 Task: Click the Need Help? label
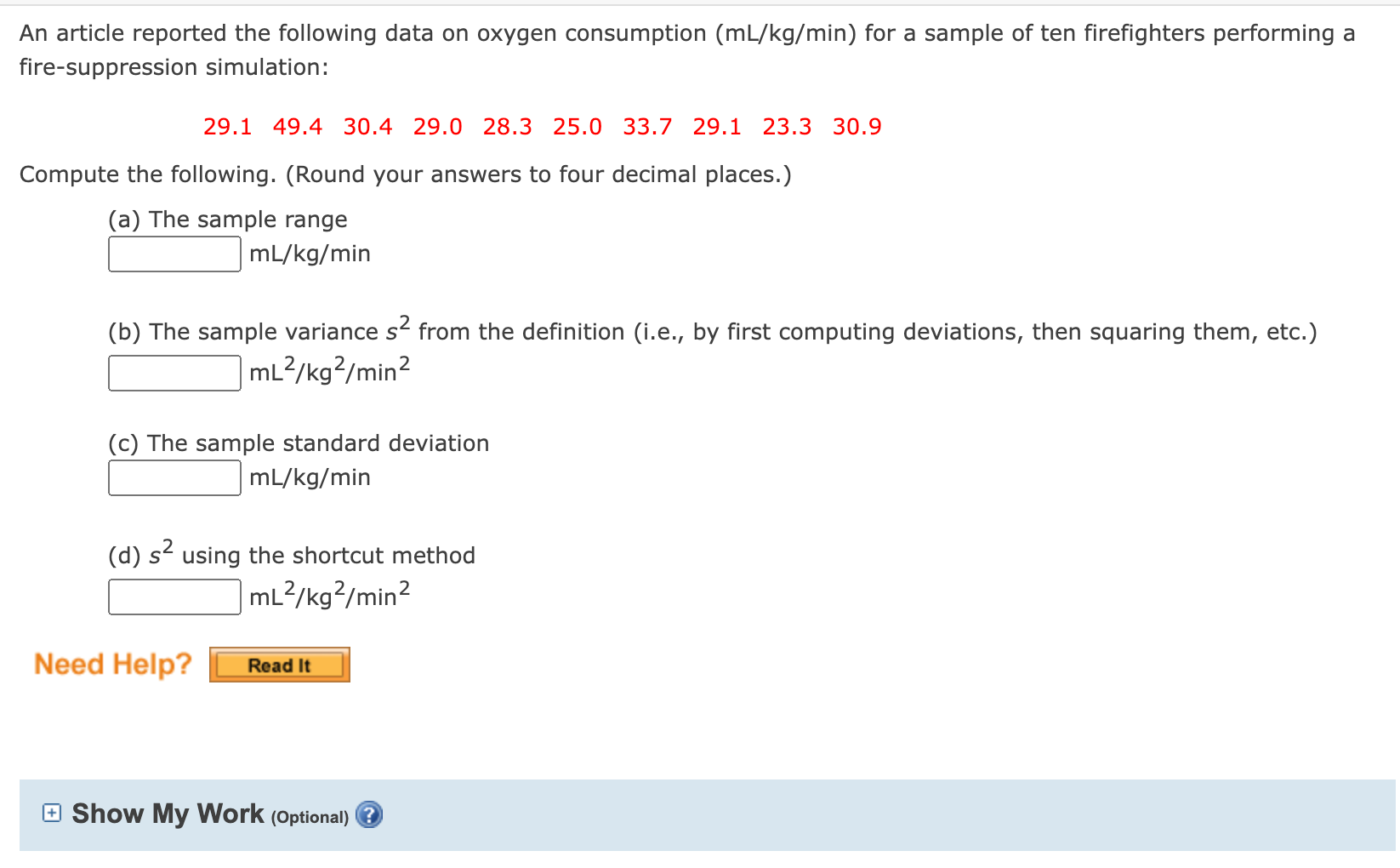click(112, 664)
